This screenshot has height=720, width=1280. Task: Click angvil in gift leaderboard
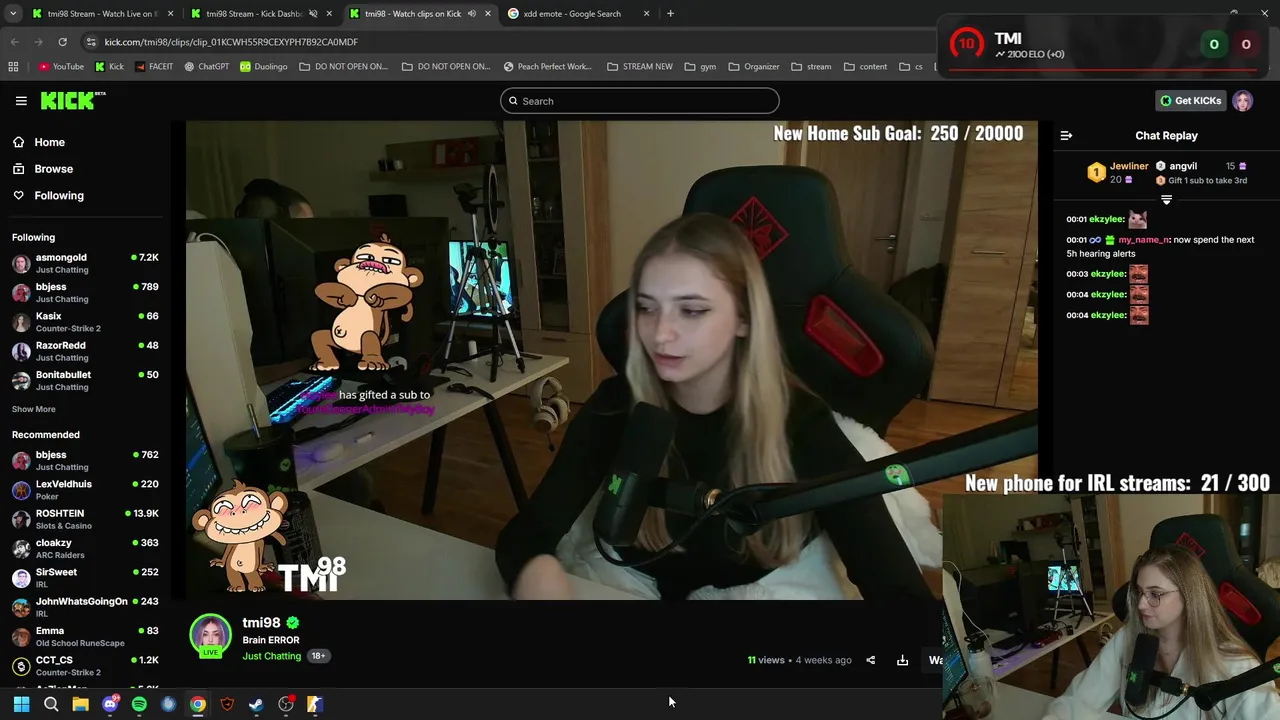point(1183,166)
